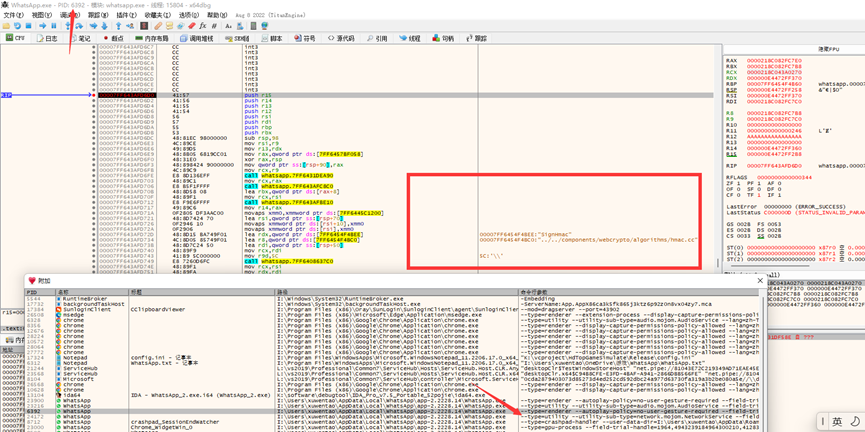Switch to the 内存布局 tab
Image resolution: width=865 pixels, height=432 pixels.
coord(152,38)
